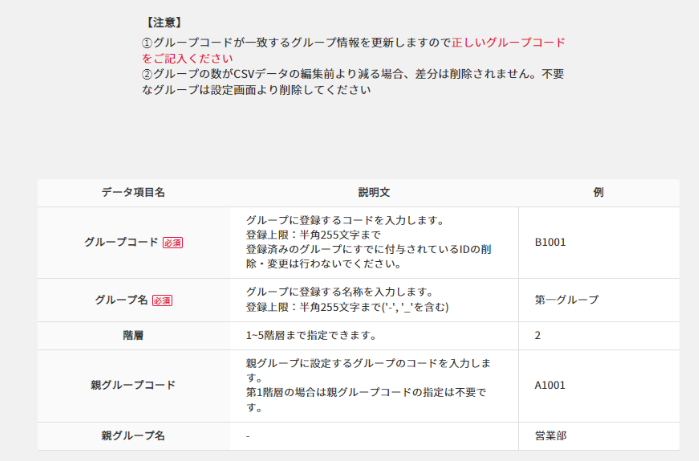Click the example value A1001
This screenshot has width=699, height=461.
pos(550,385)
